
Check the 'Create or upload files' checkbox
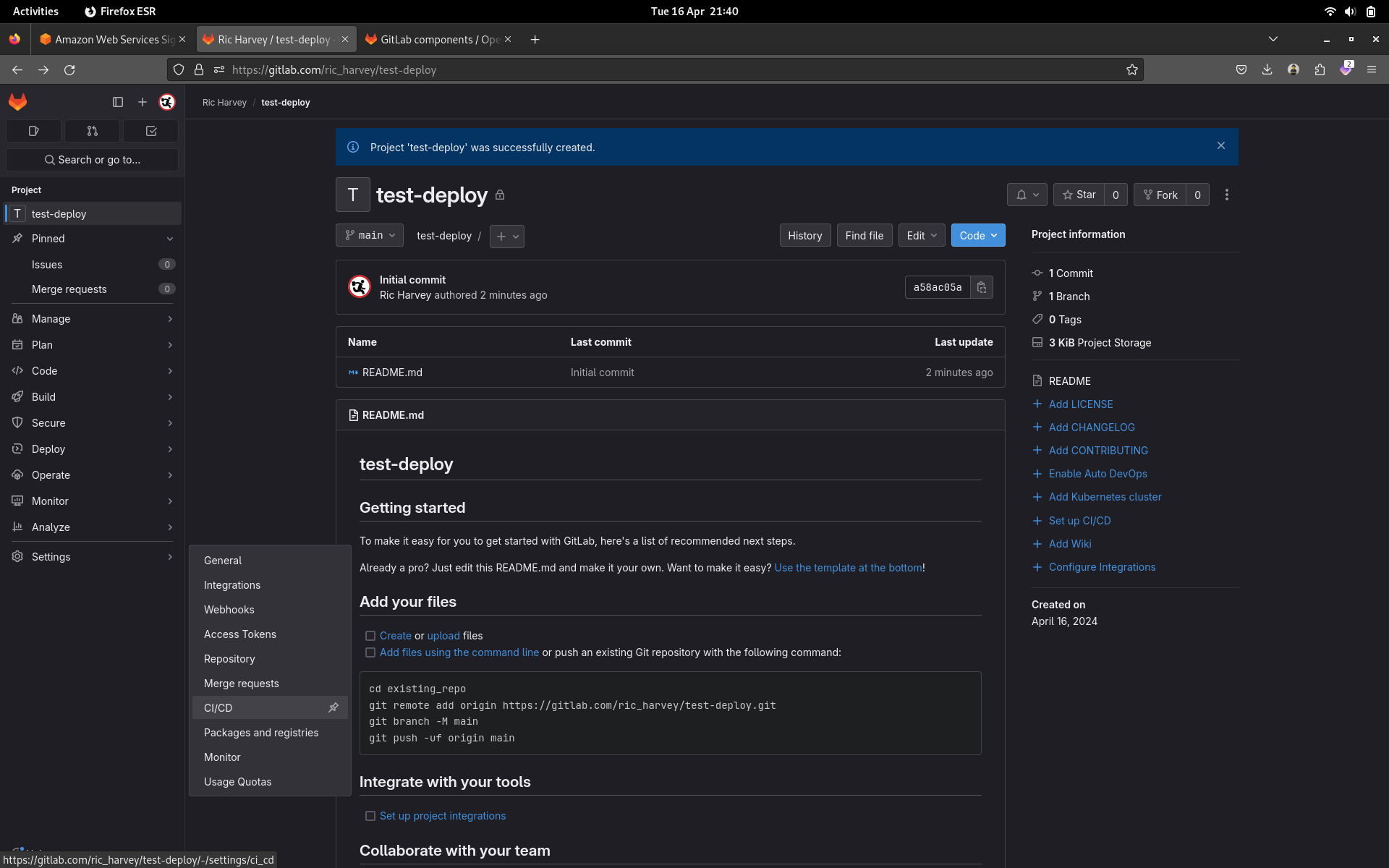(x=370, y=635)
